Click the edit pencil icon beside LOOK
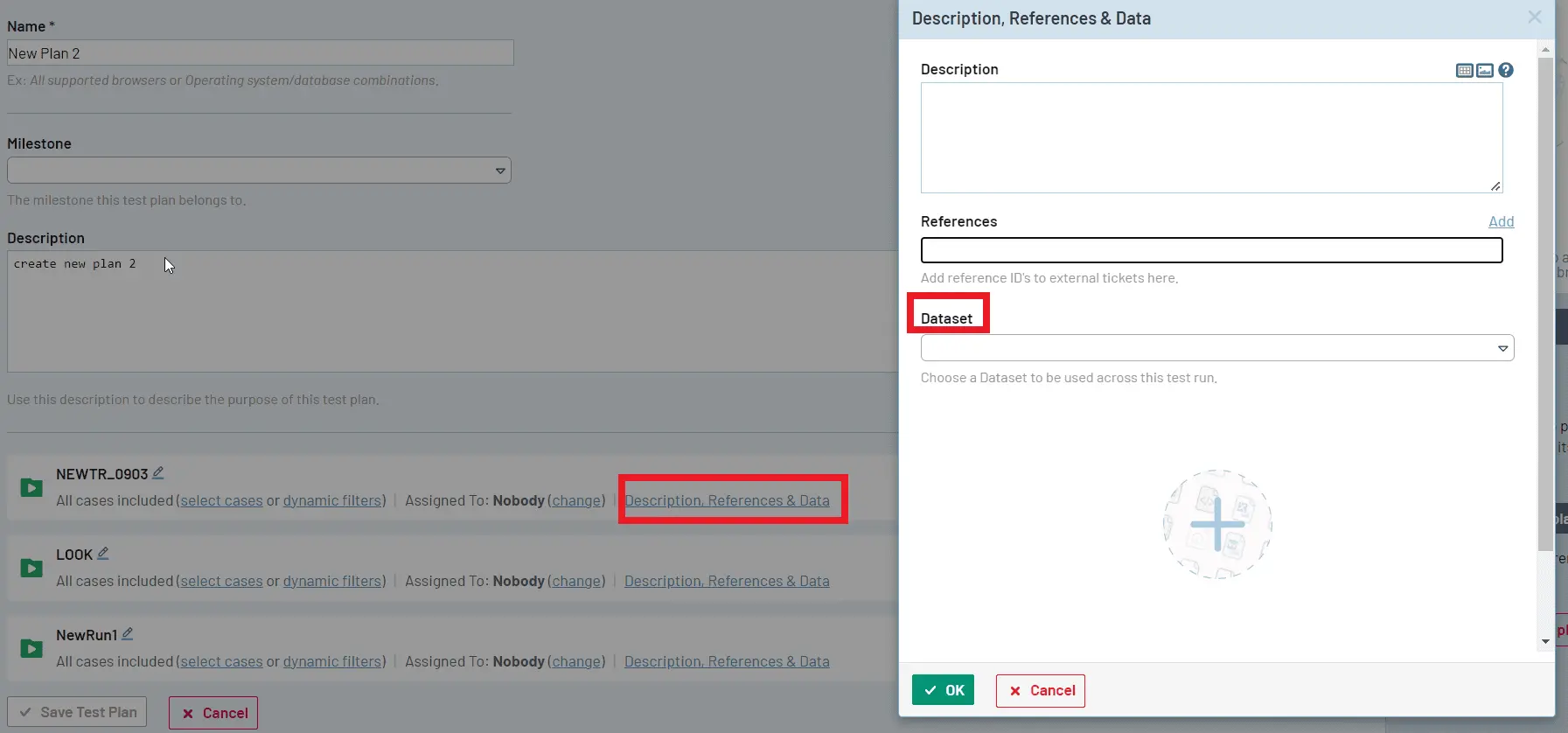This screenshot has height=733, width=1568. 103,553
